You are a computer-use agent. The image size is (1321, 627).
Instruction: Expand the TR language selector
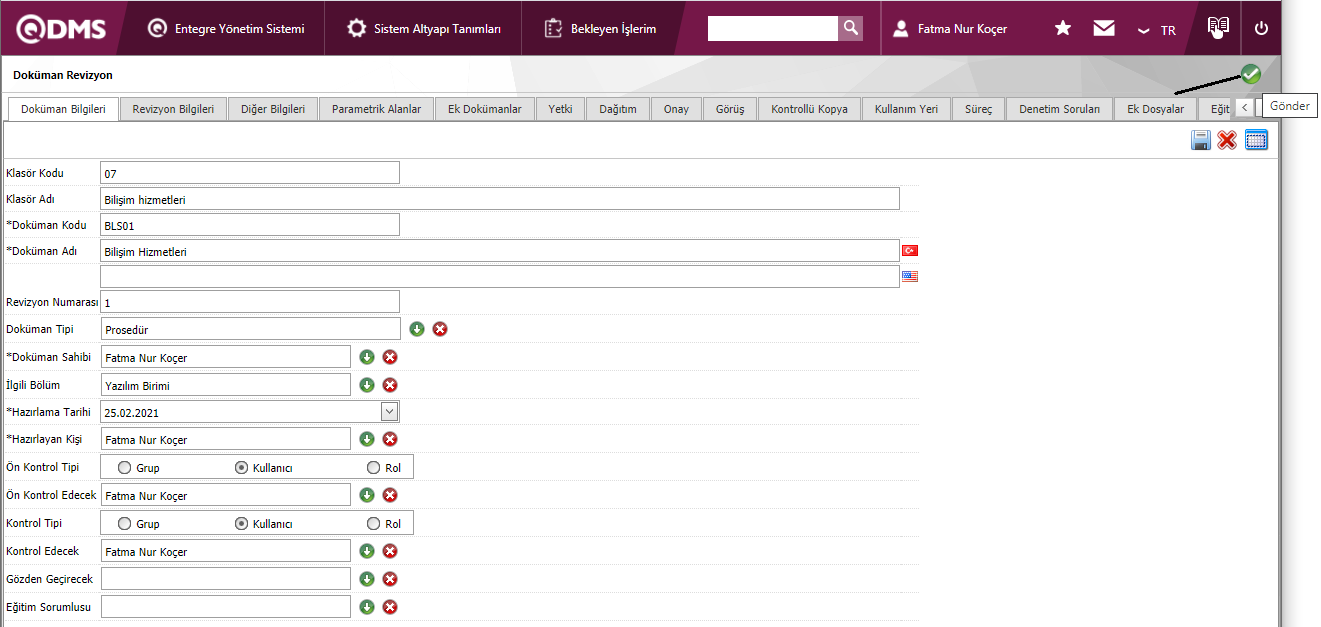pos(1157,30)
